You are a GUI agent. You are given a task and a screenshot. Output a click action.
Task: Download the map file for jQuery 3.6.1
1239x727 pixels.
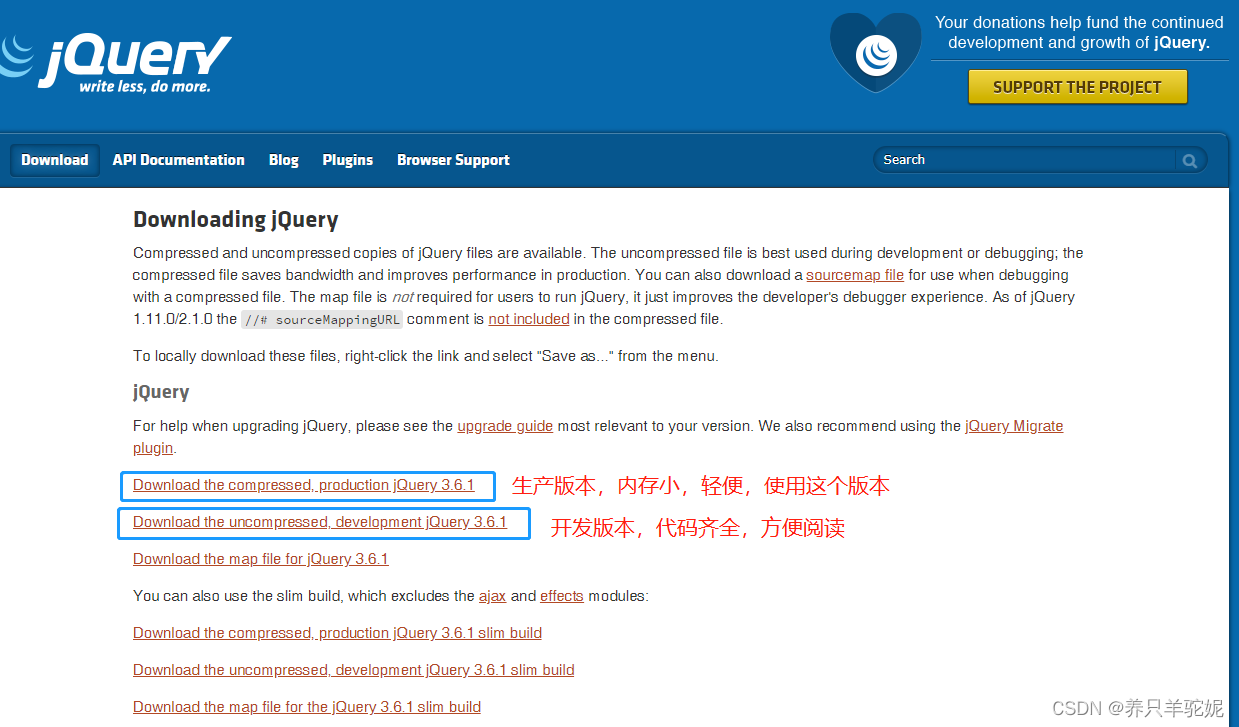[x=260, y=558]
